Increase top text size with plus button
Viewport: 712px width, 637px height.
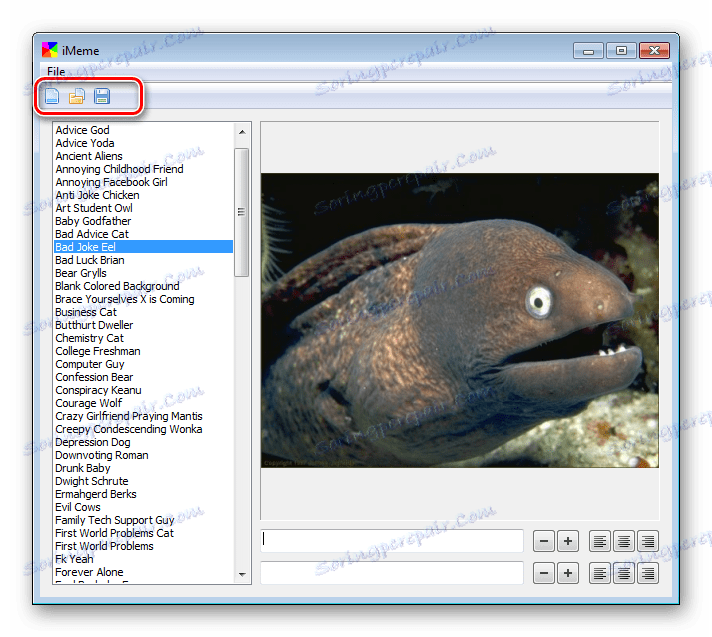pos(568,541)
